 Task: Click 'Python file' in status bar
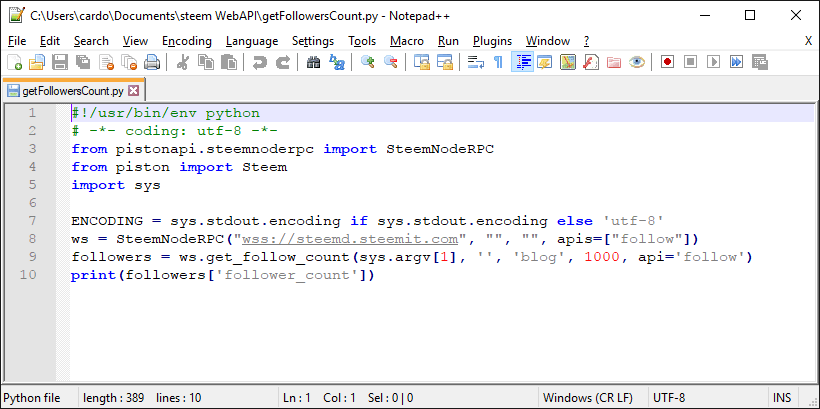pos(32,397)
